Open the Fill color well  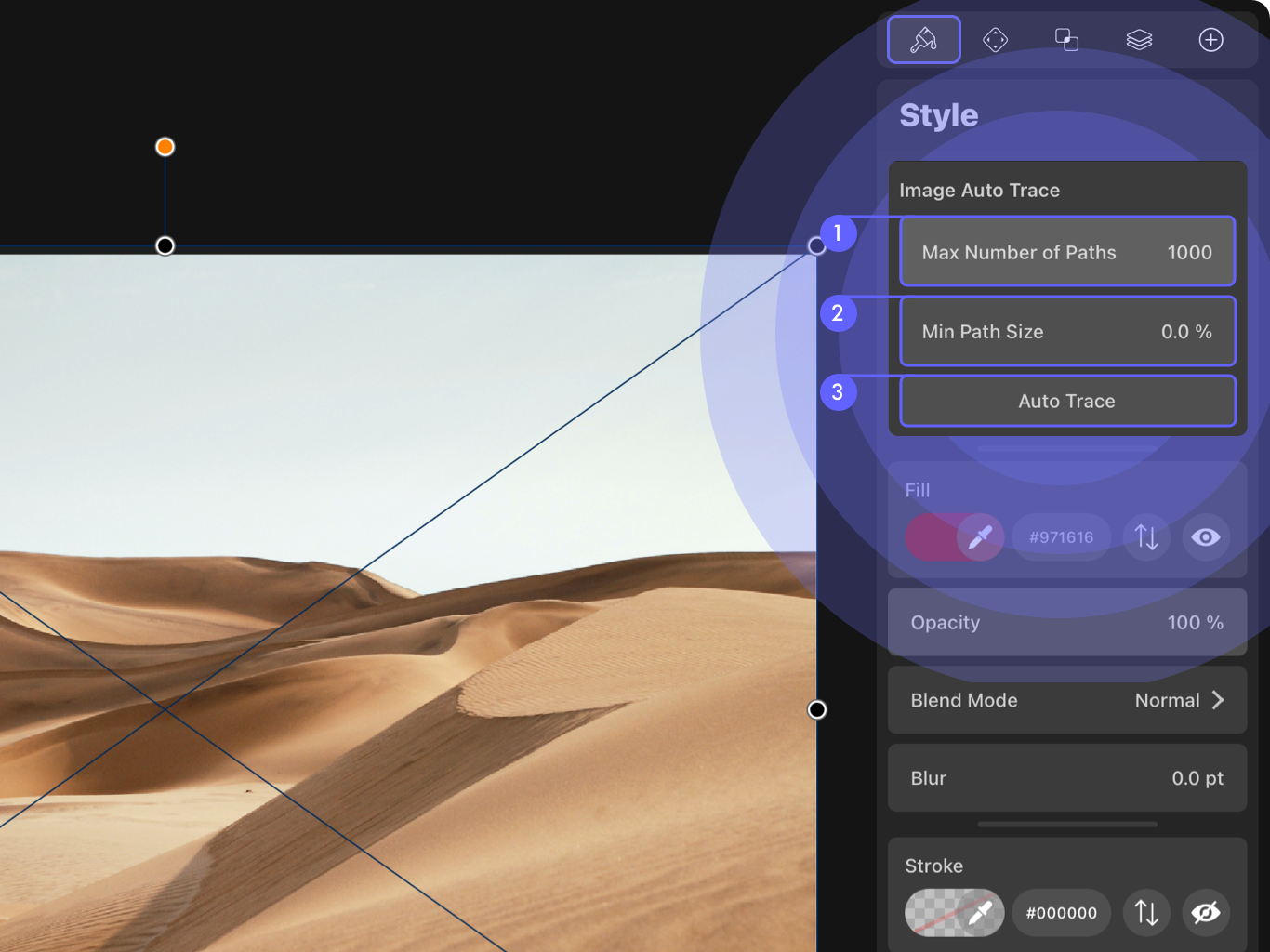[931, 536]
